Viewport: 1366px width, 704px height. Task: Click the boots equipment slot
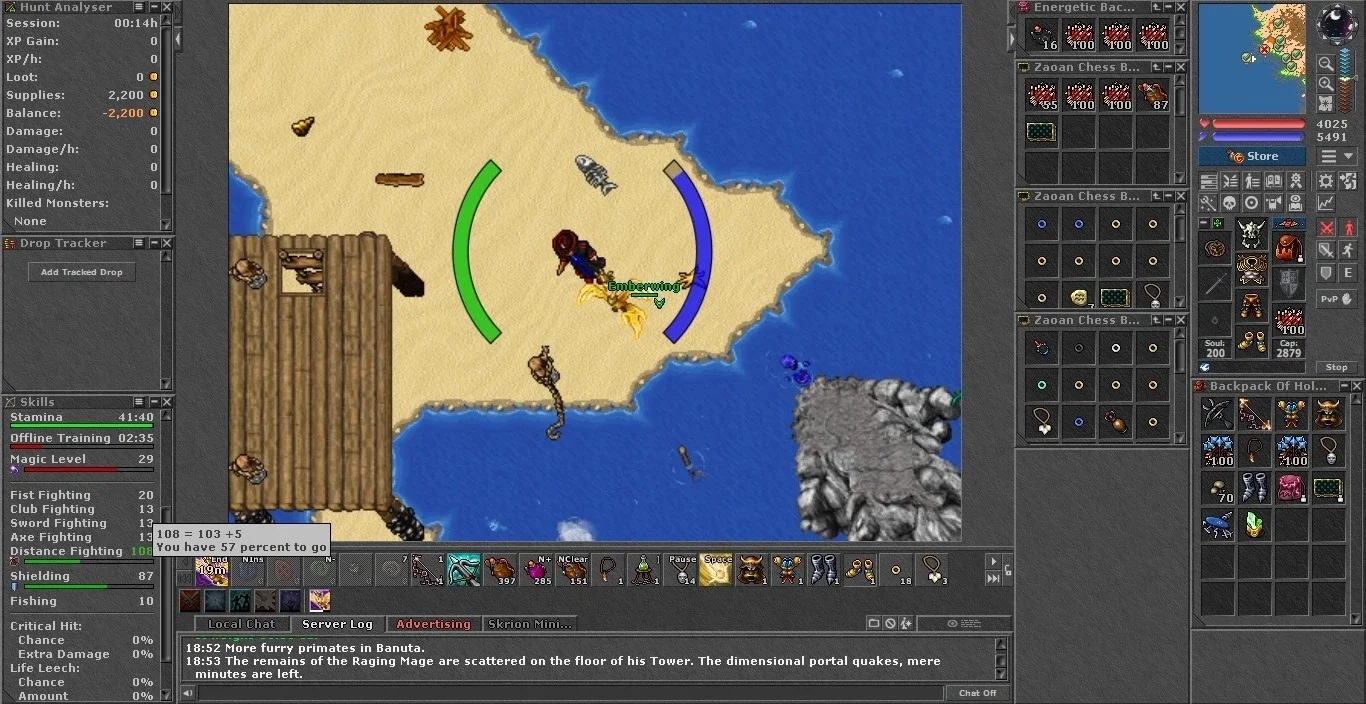1252,341
